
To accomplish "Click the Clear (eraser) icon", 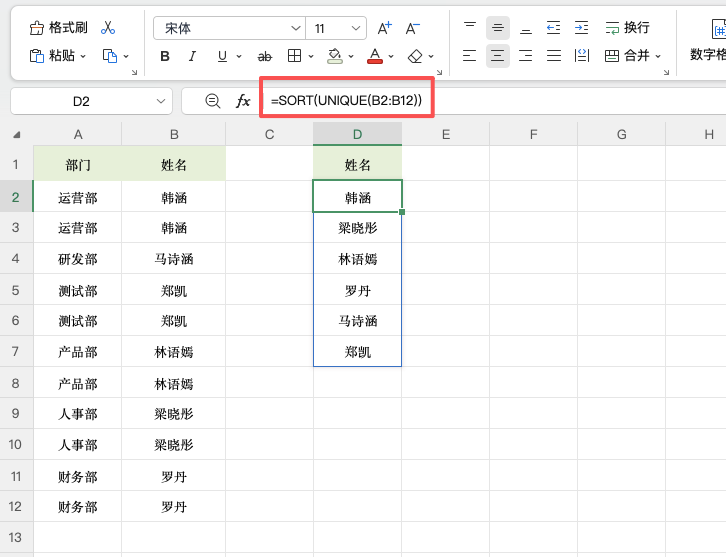I will point(415,56).
